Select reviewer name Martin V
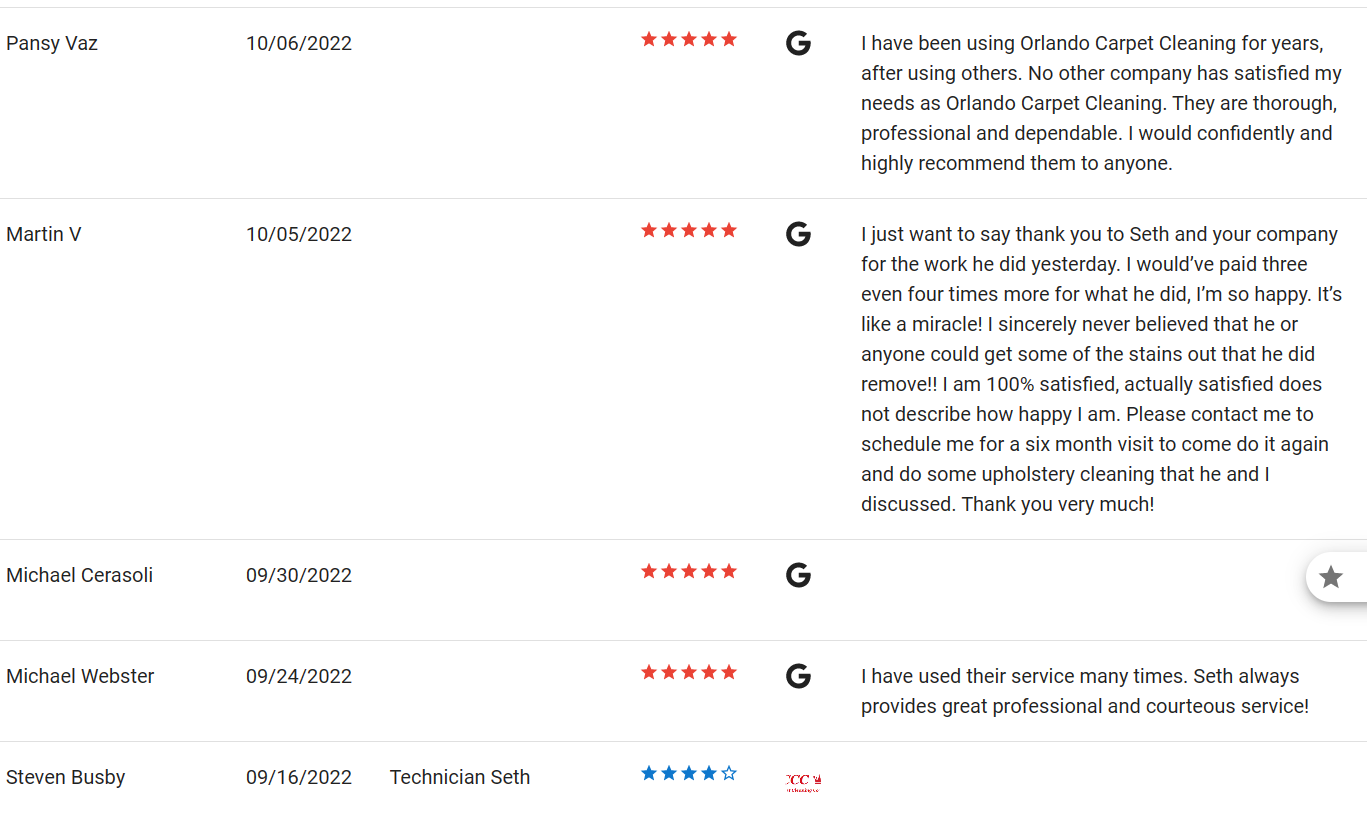The image size is (1367, 816). click(x=44, y=234)
